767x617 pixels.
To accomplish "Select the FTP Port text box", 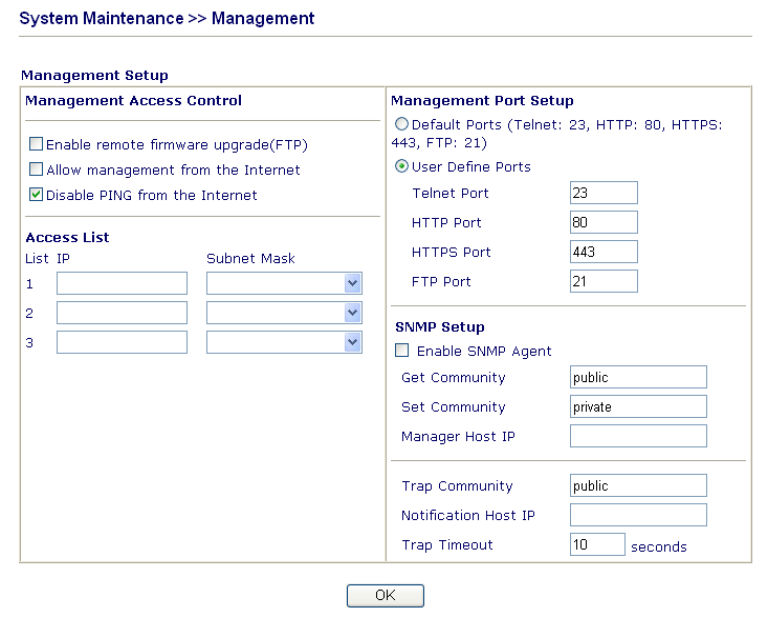I will (603, 281).
